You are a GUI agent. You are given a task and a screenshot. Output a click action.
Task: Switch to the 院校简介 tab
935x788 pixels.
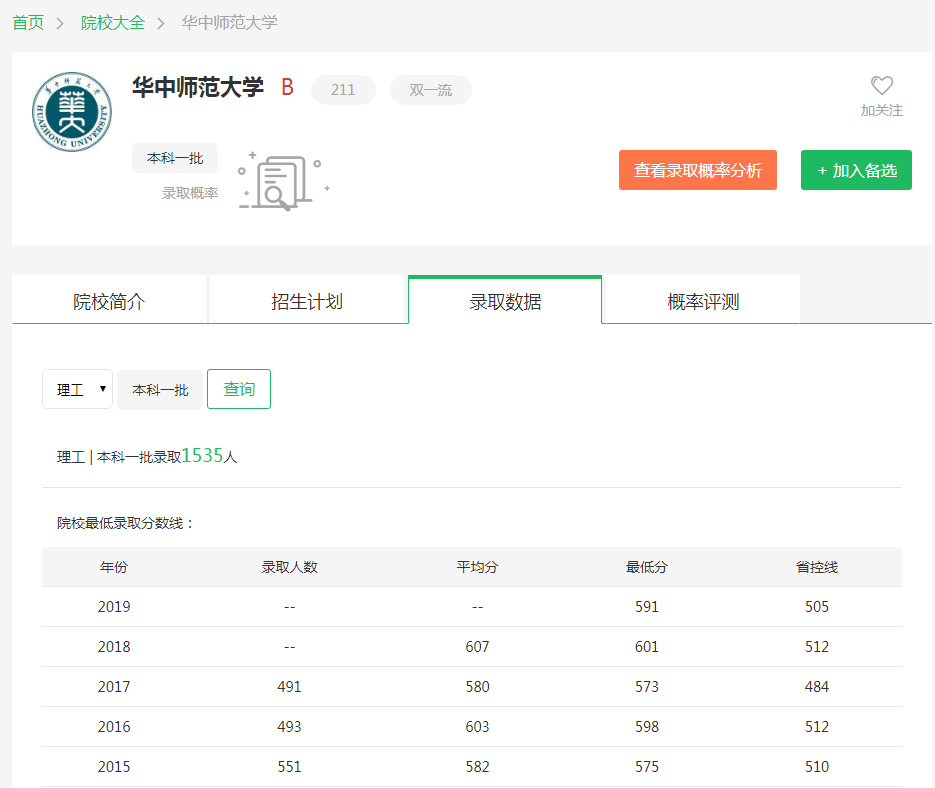tap(109, 301)
